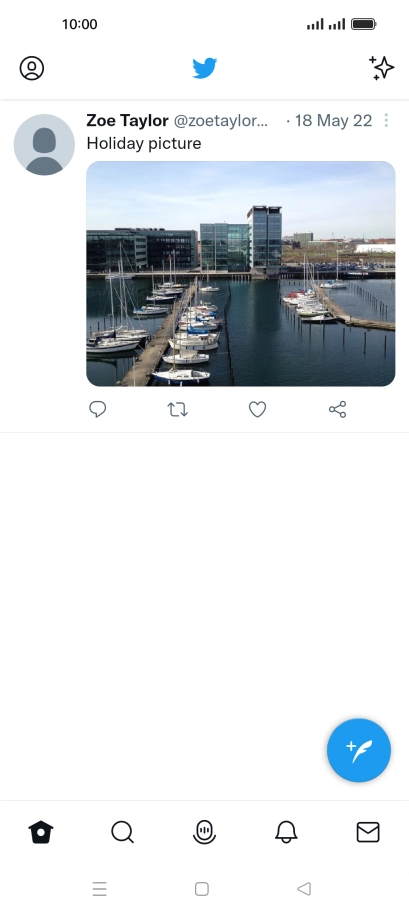Tap the Android back navigation button
This screenshot has height=914, width=409.
(x=304, y=889)
